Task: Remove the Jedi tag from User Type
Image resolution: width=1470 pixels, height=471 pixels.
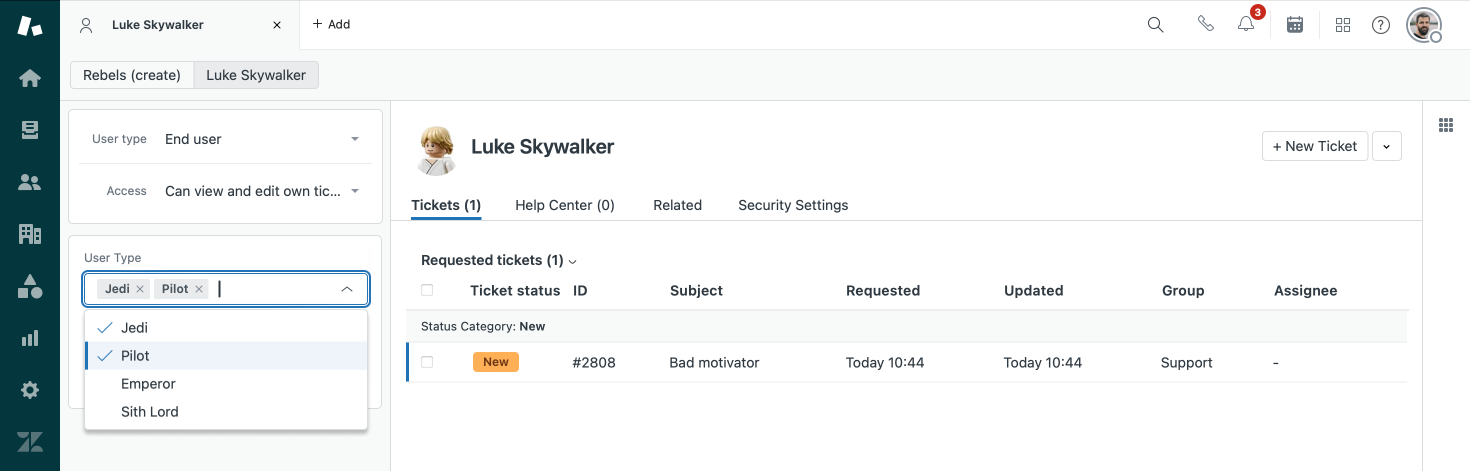Action: [140, 289]
